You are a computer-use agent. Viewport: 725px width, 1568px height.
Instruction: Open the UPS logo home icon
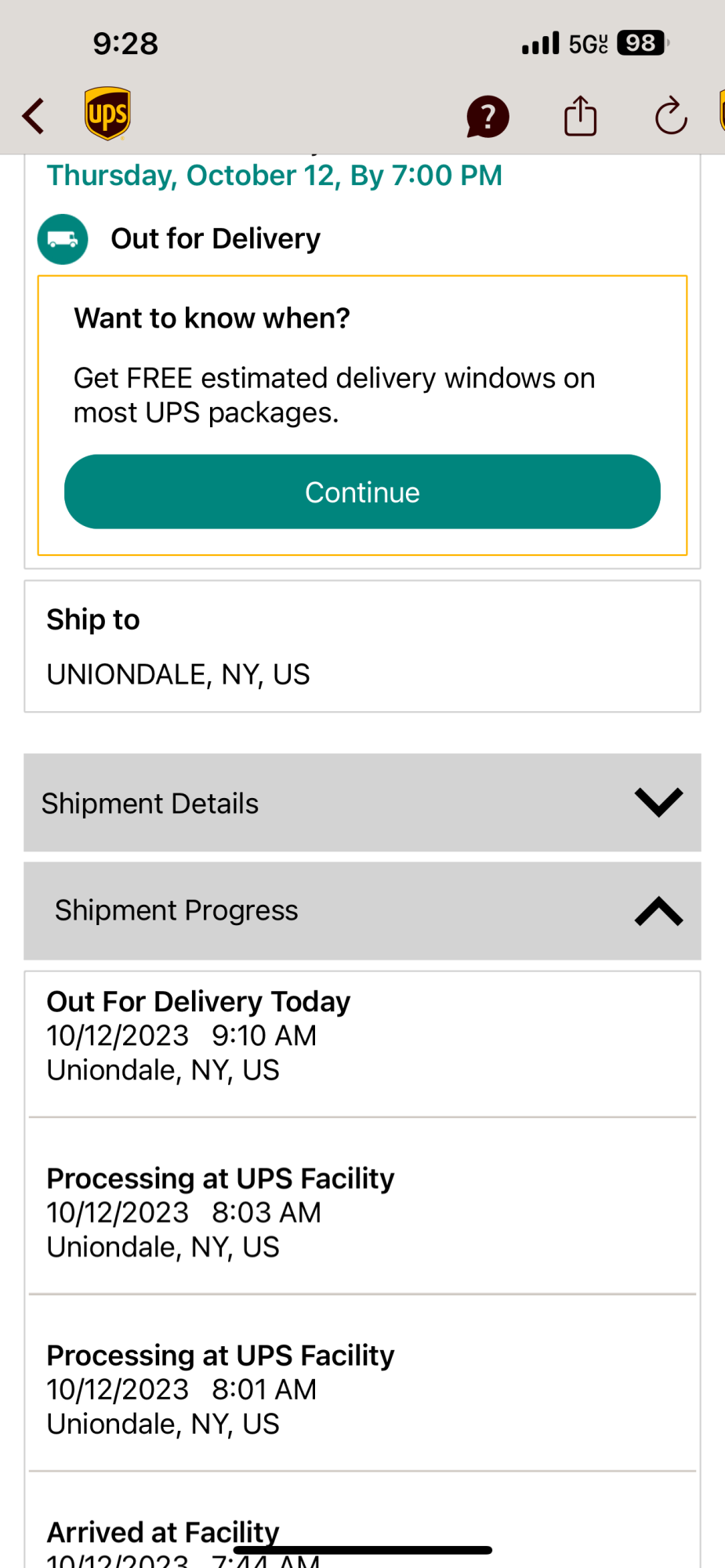click(x=107, y=114)
